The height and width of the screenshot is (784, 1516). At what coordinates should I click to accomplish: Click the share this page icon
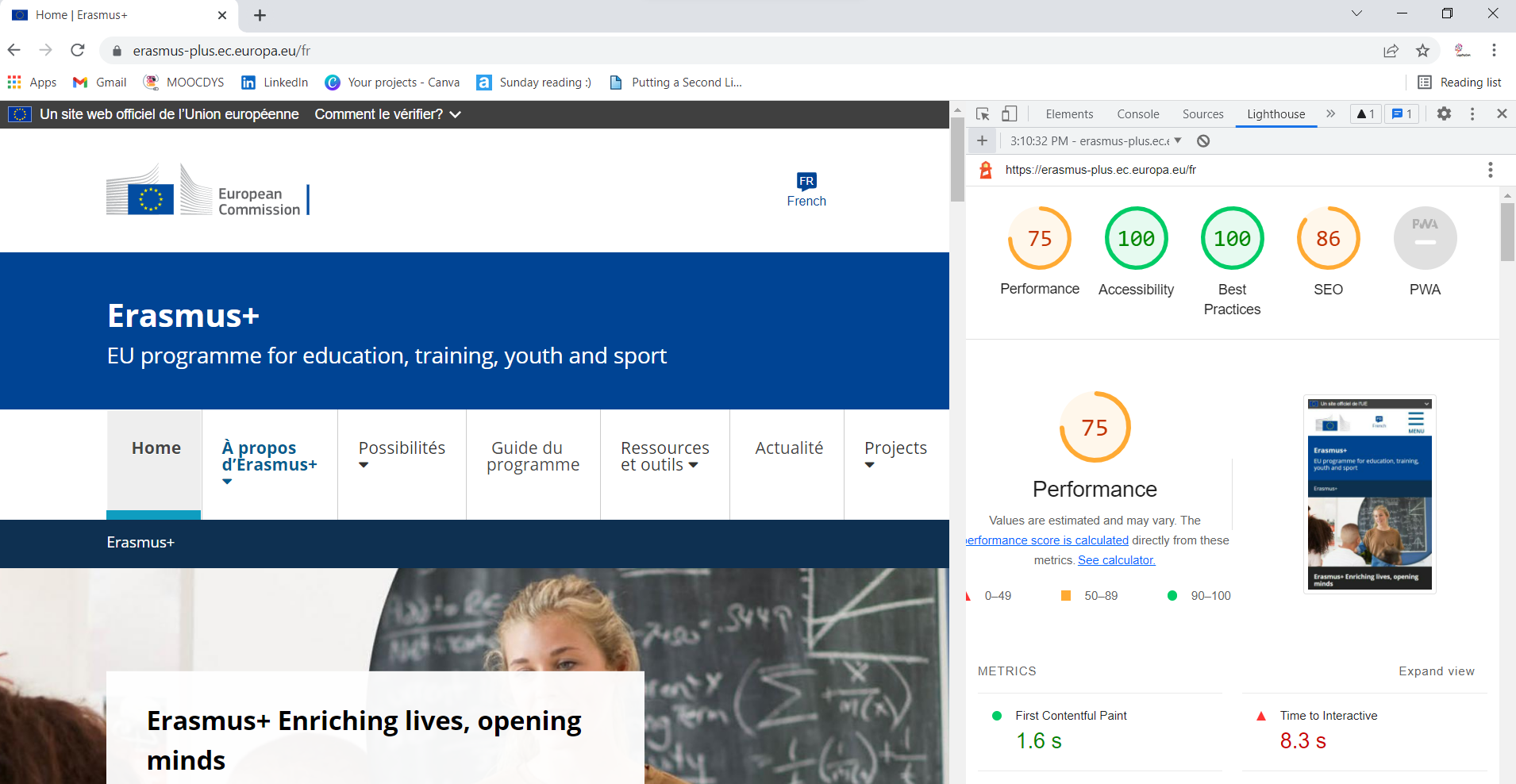[x=1391, y=51]
